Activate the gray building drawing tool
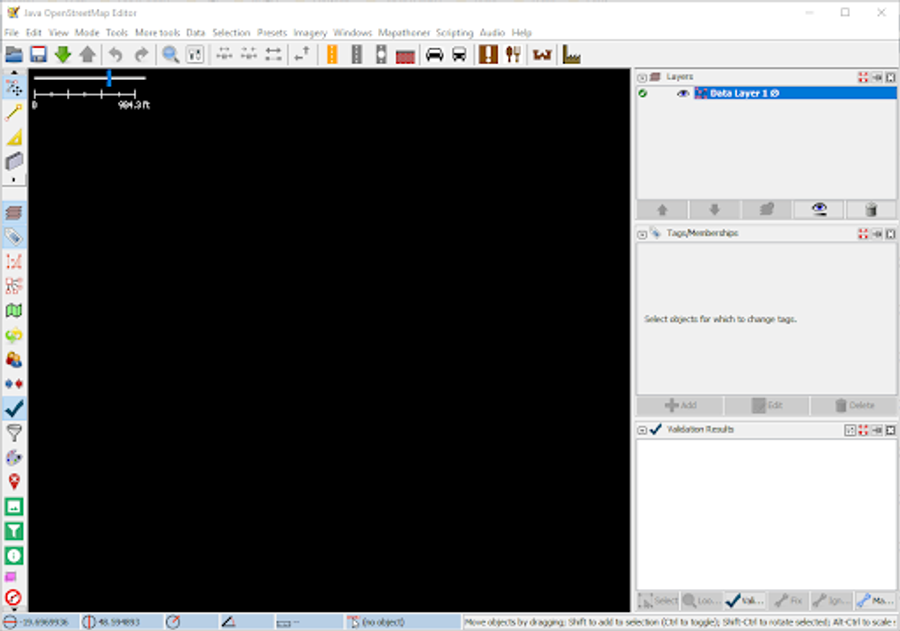 pos(14,161)
